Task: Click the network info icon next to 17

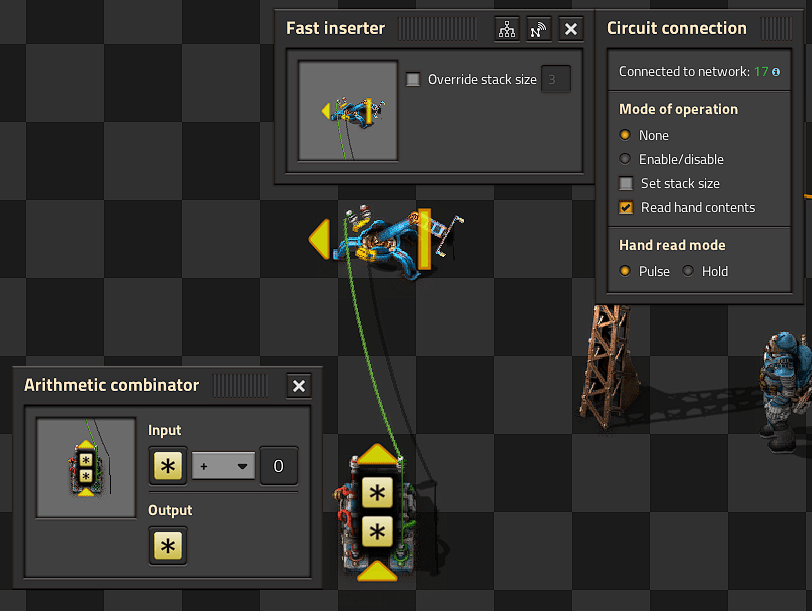Action: (x=776, y=72)
